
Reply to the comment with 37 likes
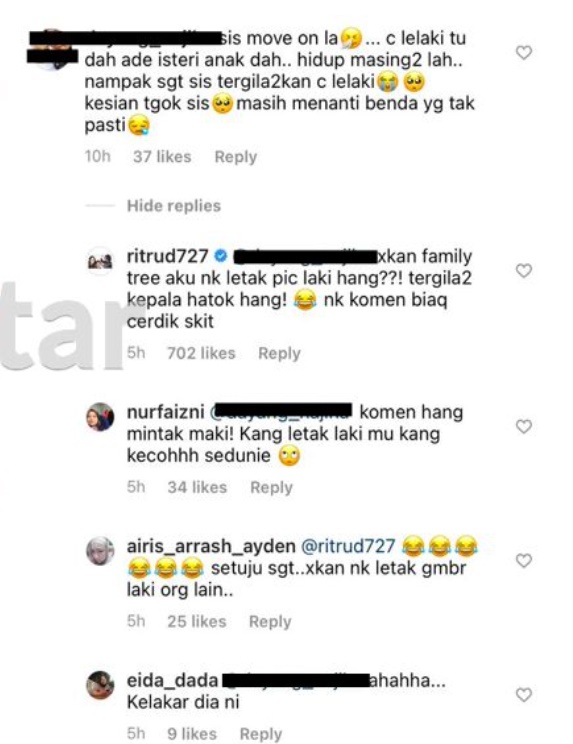tap(236, 157)
